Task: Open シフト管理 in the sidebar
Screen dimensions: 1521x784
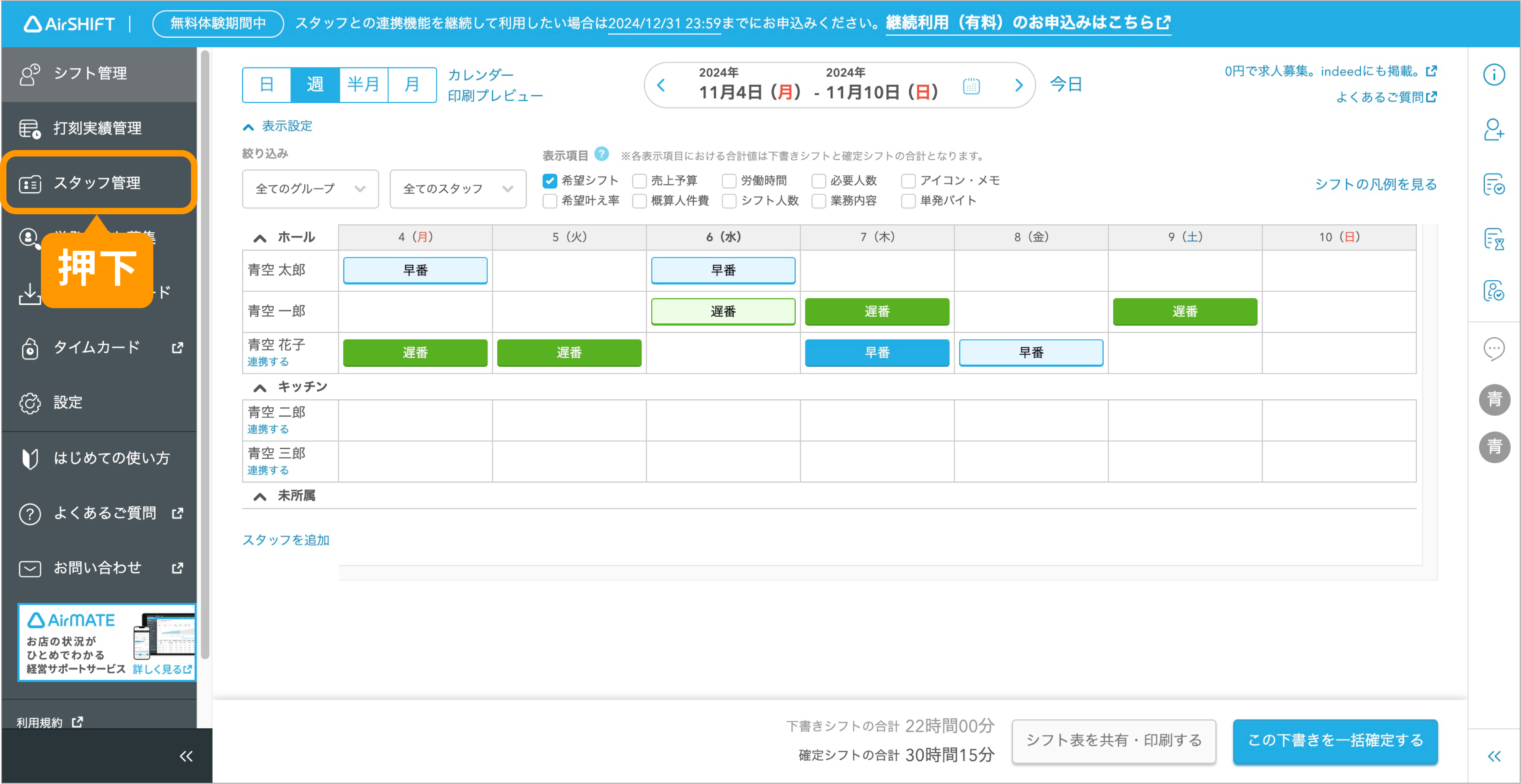Action: (99, 74)
